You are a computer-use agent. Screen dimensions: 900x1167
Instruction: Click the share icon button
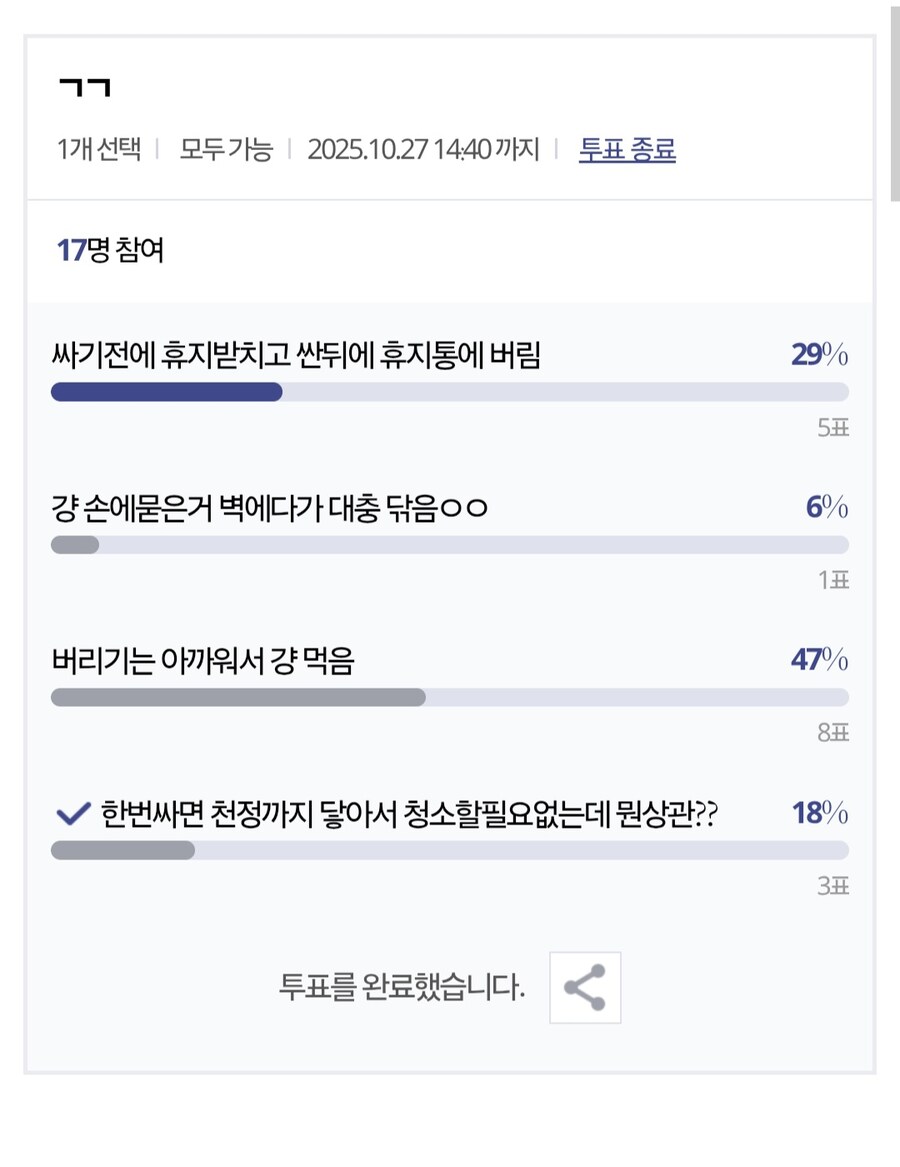click(x=585, y=988)
